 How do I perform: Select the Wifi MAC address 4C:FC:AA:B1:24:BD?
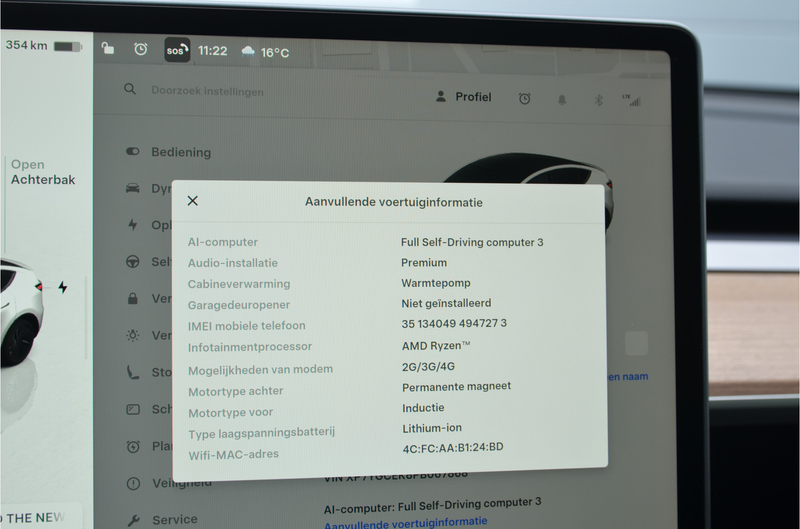pyautogui.click(x=453, y=448)
